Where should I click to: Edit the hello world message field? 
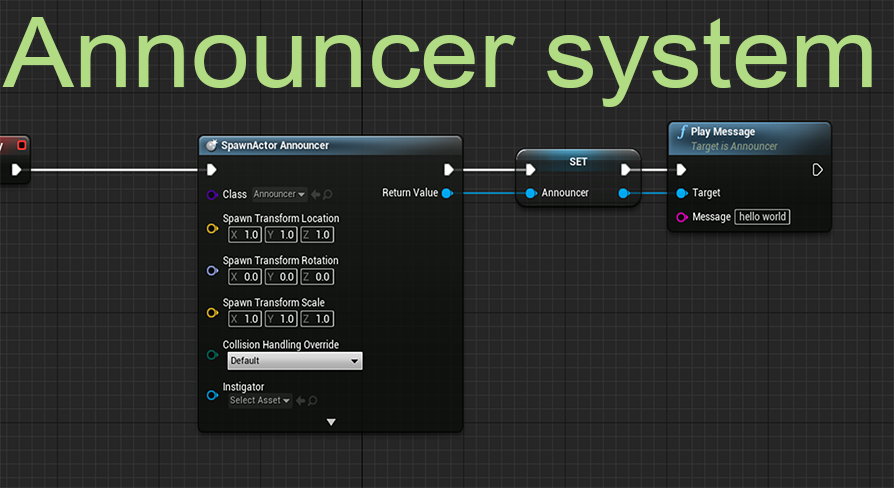point(762,217)
